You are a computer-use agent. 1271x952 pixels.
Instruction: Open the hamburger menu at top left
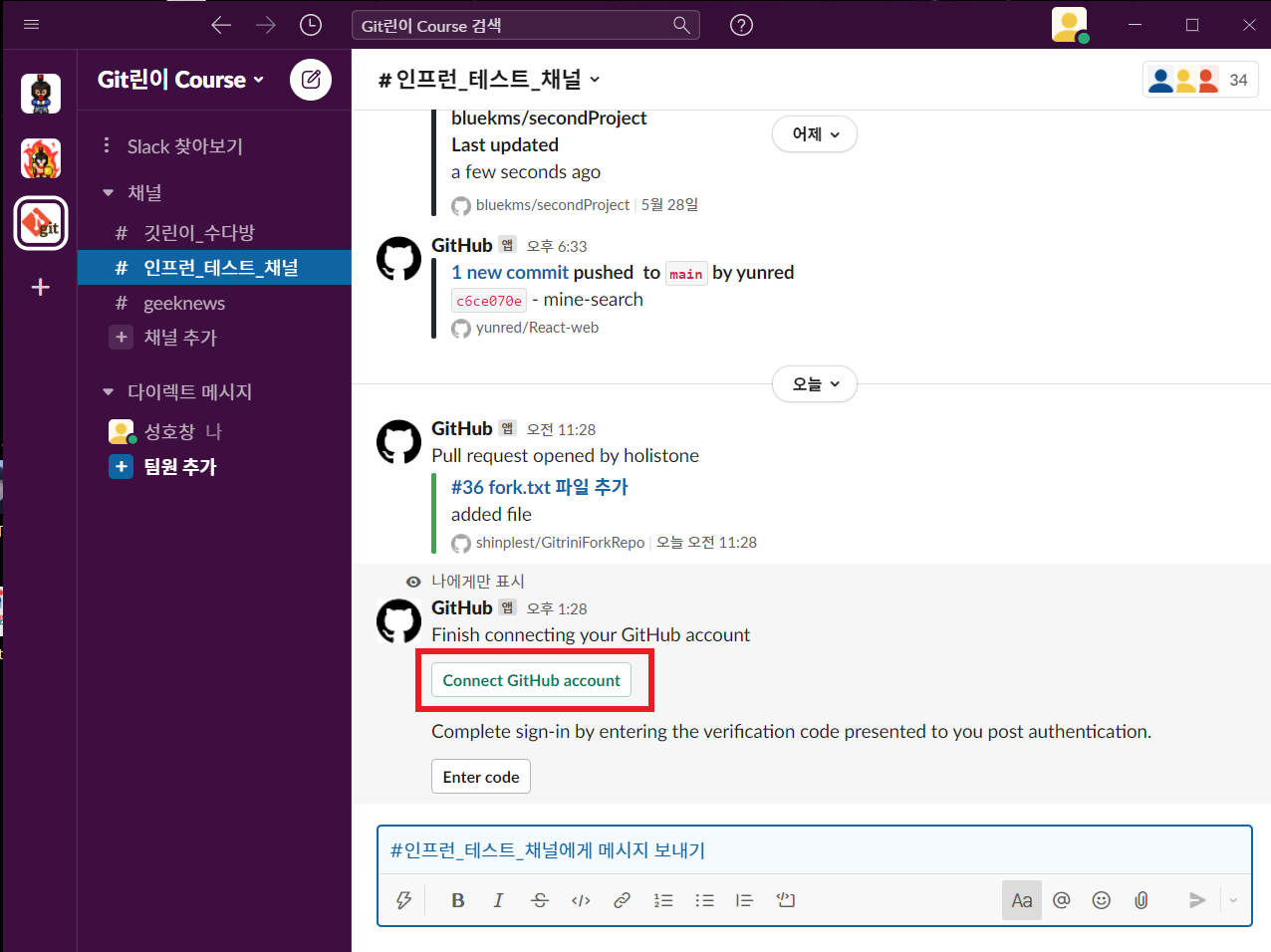(x=31, y=24)
